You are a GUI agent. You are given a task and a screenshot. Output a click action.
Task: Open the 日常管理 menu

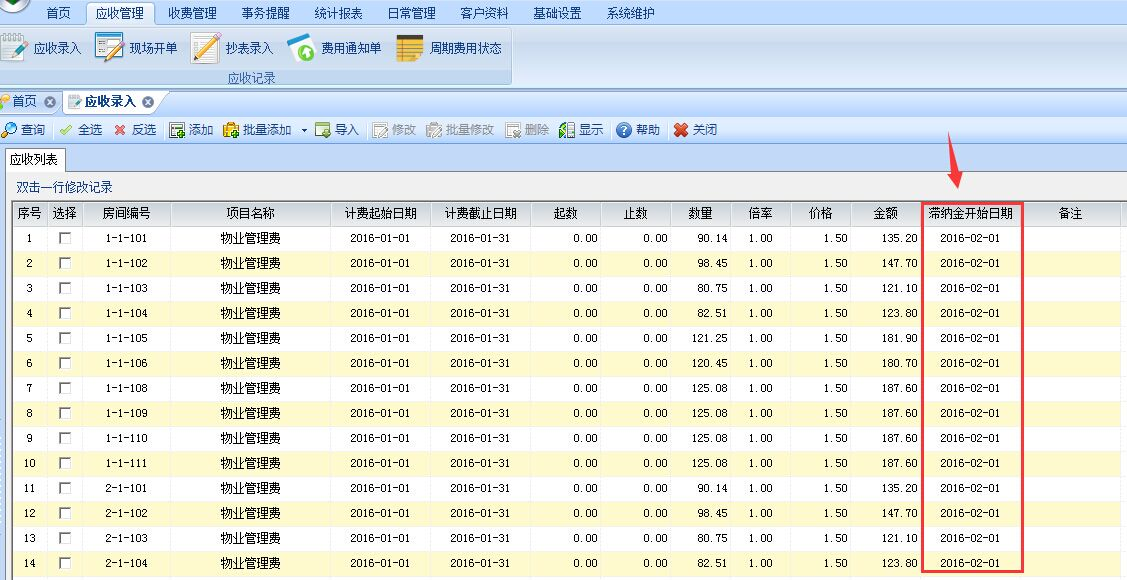[x=412, y=13]
